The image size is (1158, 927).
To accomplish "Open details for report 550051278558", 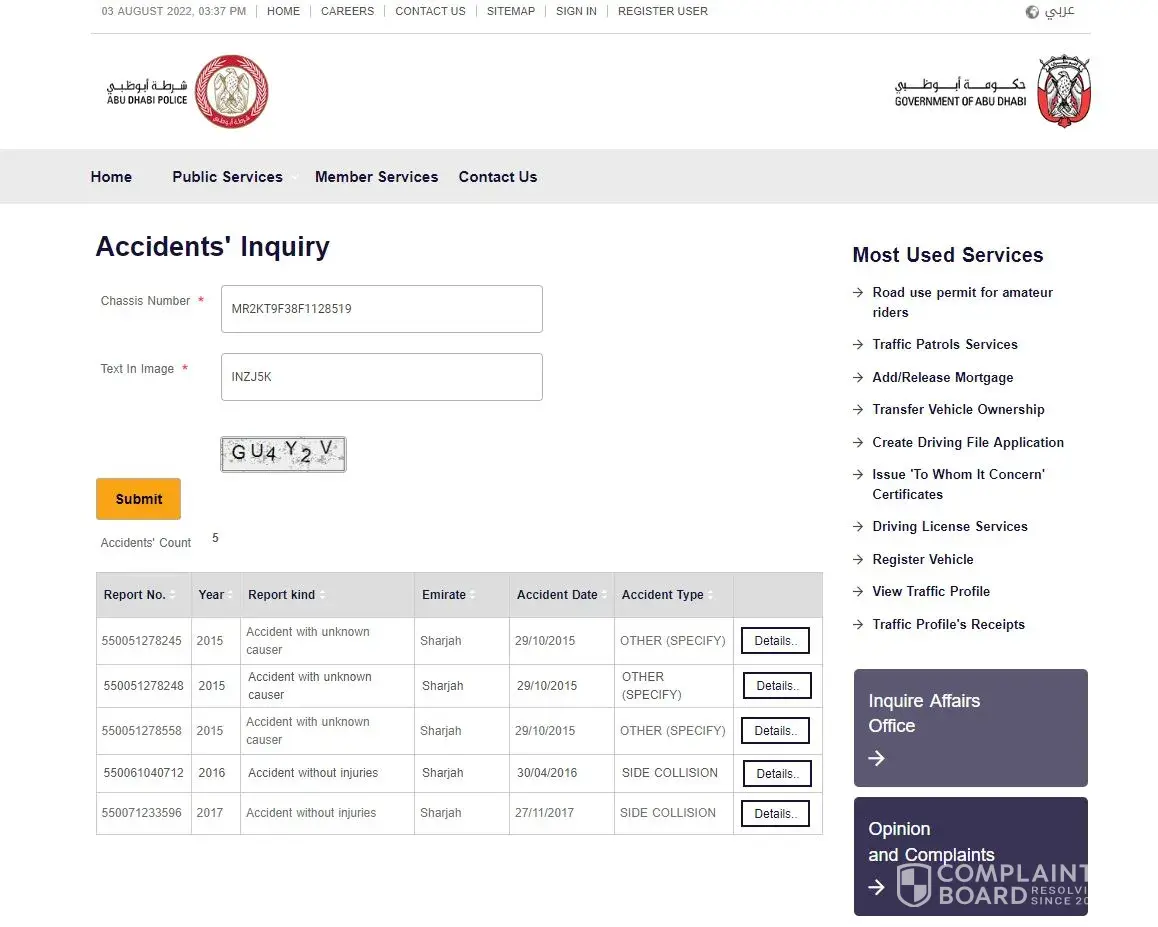I will coord(775,731).
